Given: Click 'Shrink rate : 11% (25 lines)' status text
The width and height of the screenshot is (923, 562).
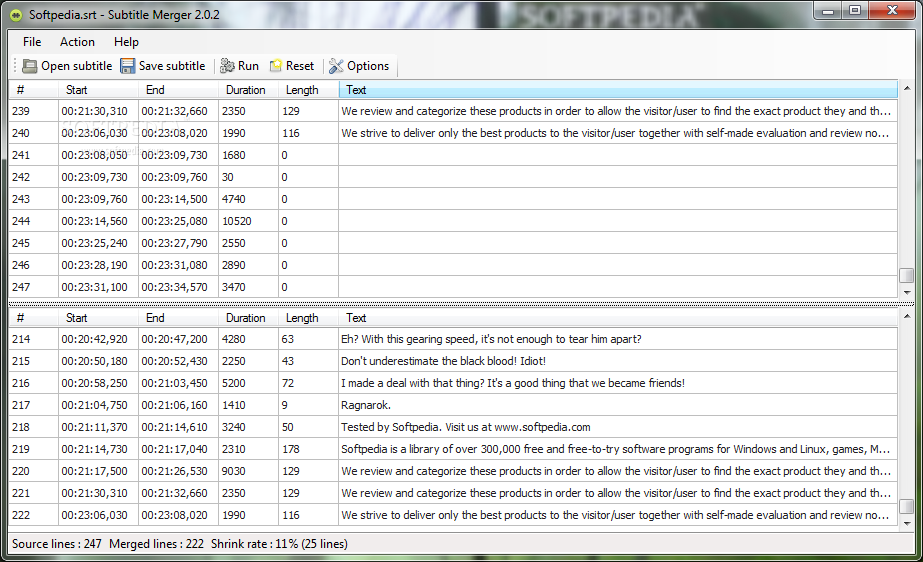Looking at the screenshot, I should pos(279,544).
